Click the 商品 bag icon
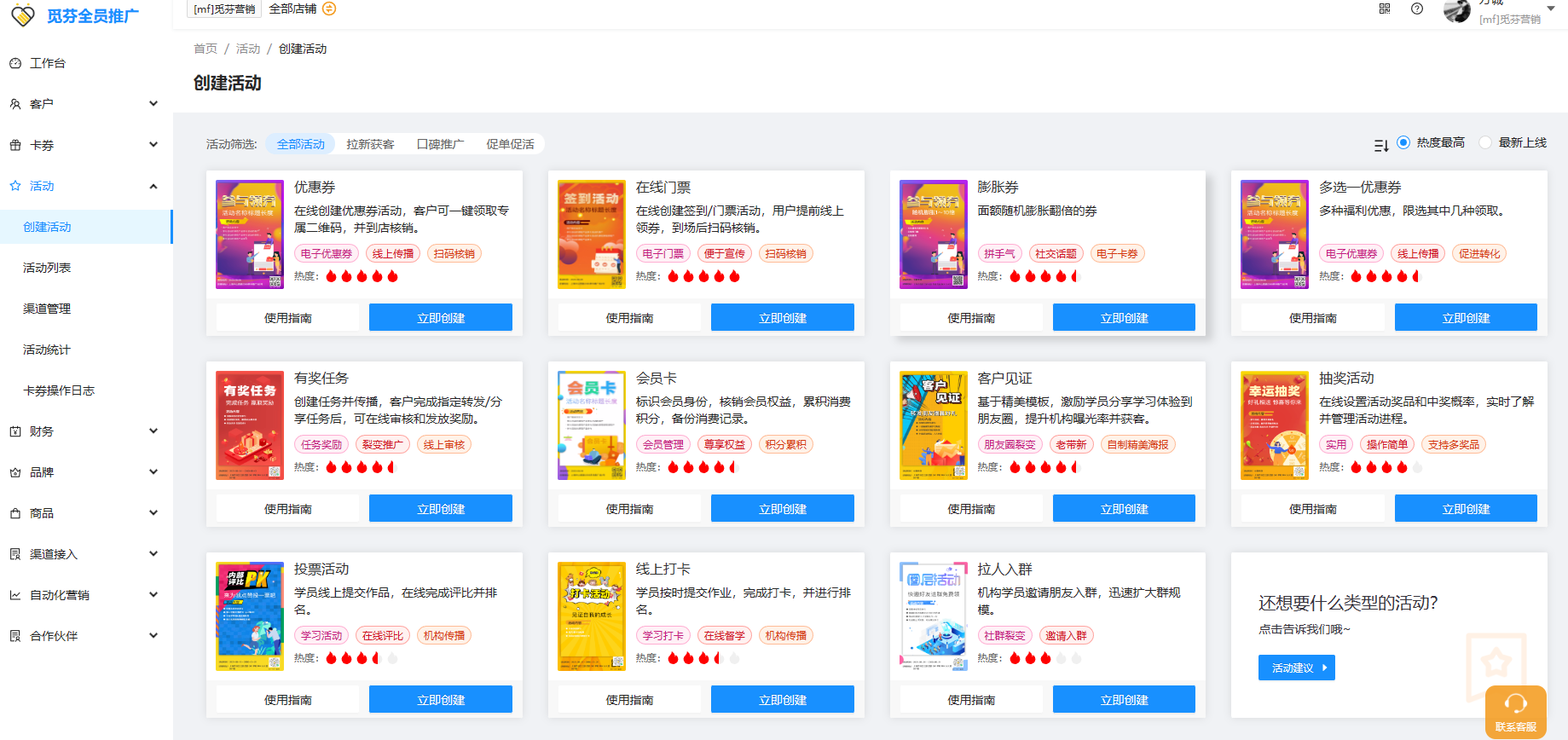 tap(15, 513)
